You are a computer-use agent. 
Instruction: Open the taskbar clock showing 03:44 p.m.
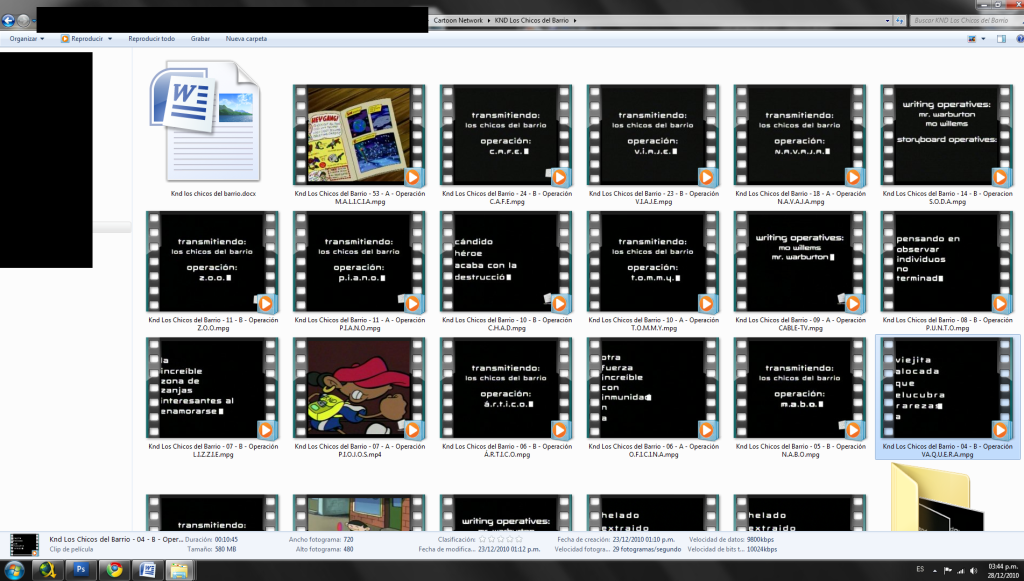pos(1002,571)
